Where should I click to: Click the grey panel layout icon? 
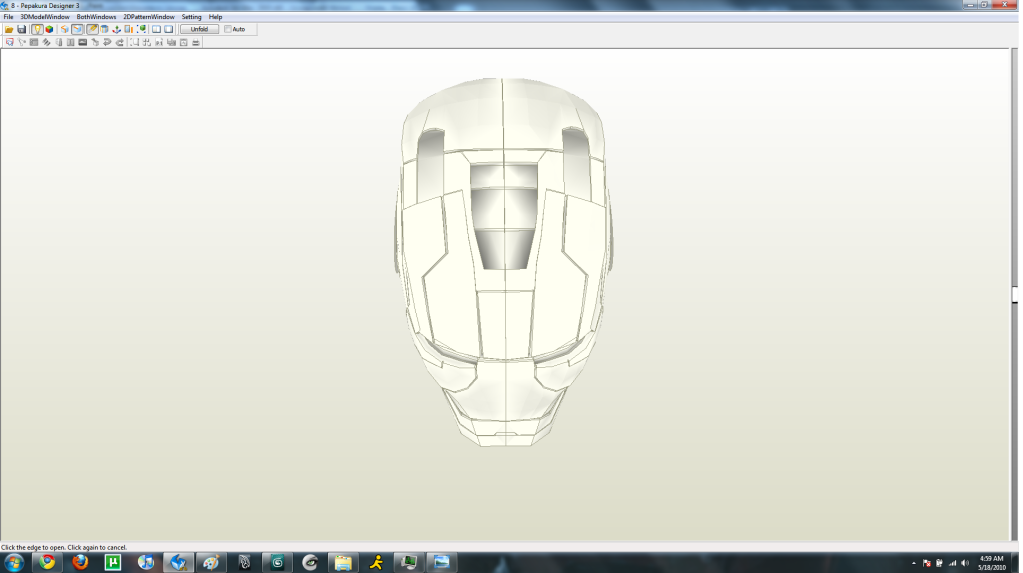point(34,42)
